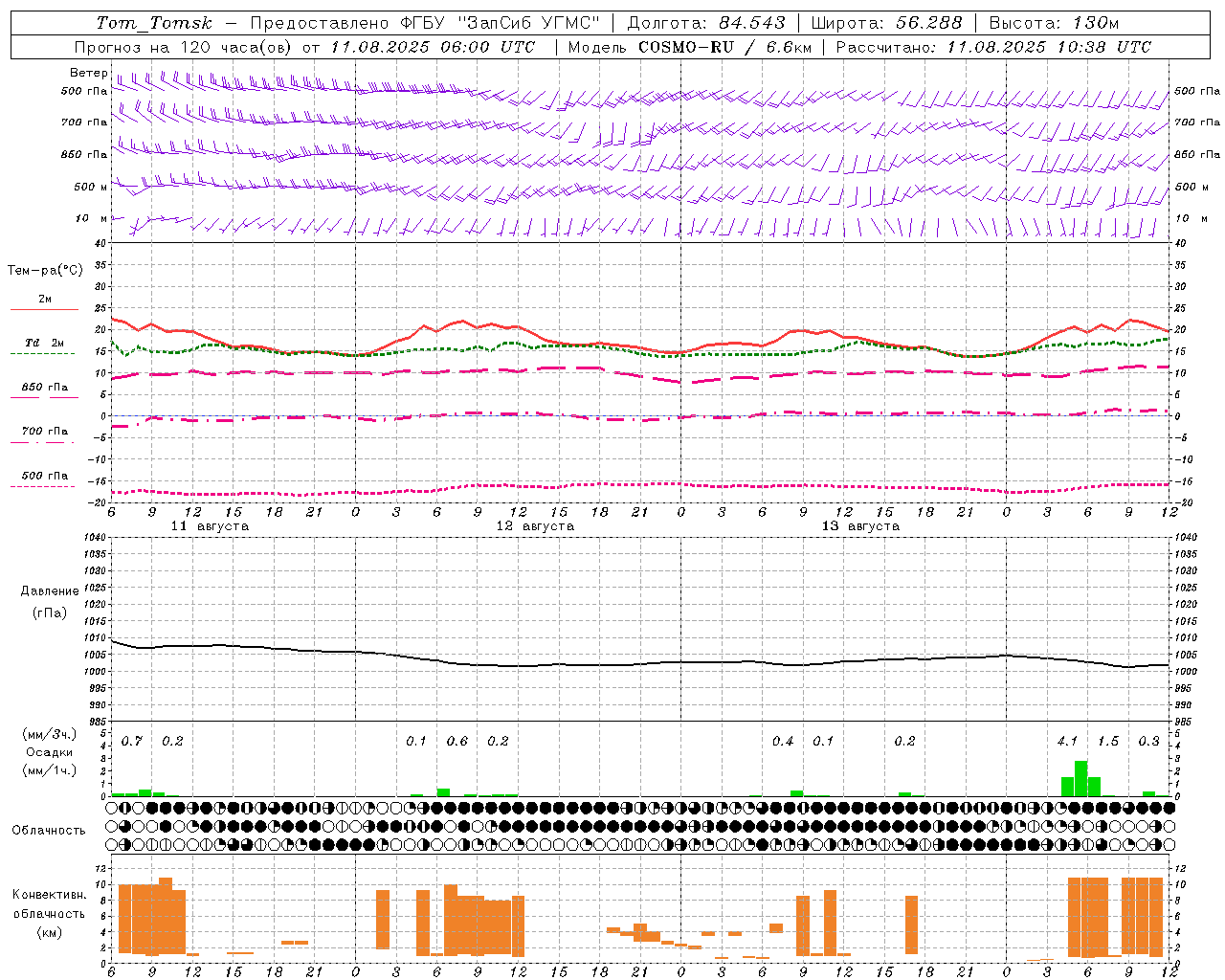The image size is (1225, 980).
Task: Click the Давление pressure panel label
Action: pyautogui.click(x=50, y=591)
